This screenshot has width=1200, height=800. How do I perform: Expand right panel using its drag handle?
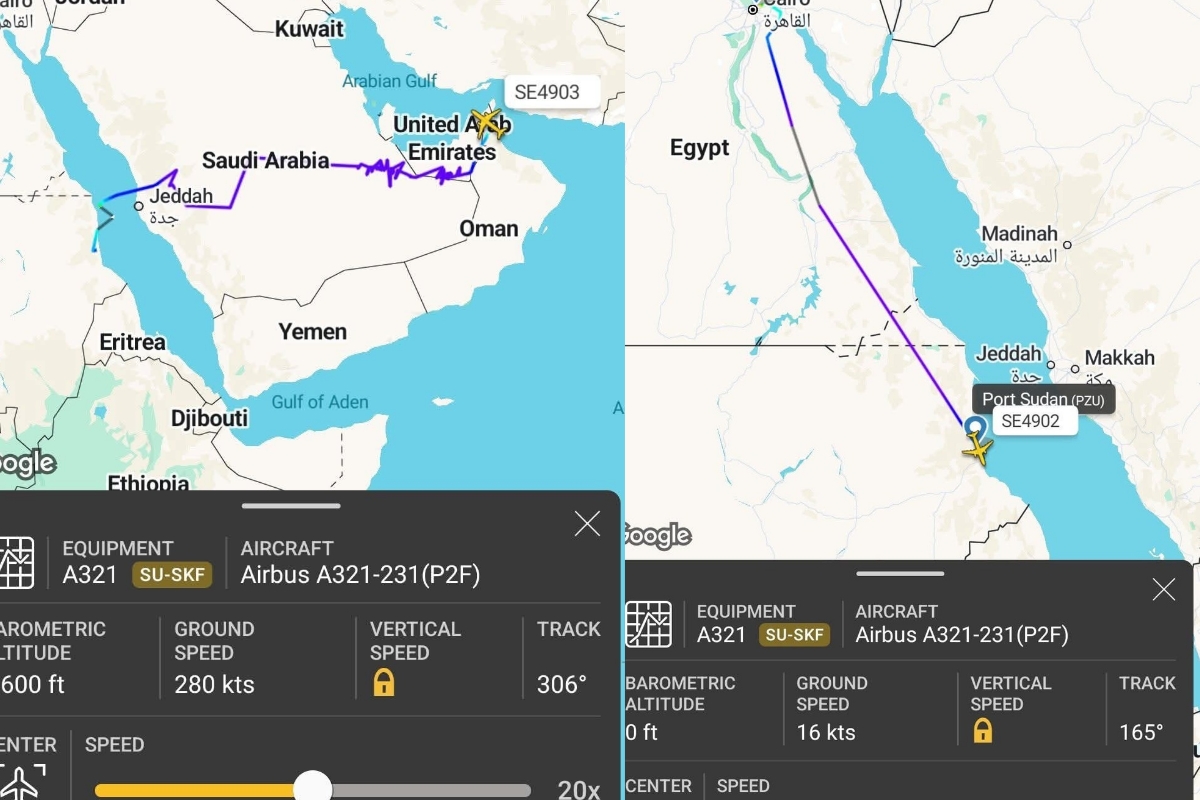pyautogui.click(x=900, y=574)
